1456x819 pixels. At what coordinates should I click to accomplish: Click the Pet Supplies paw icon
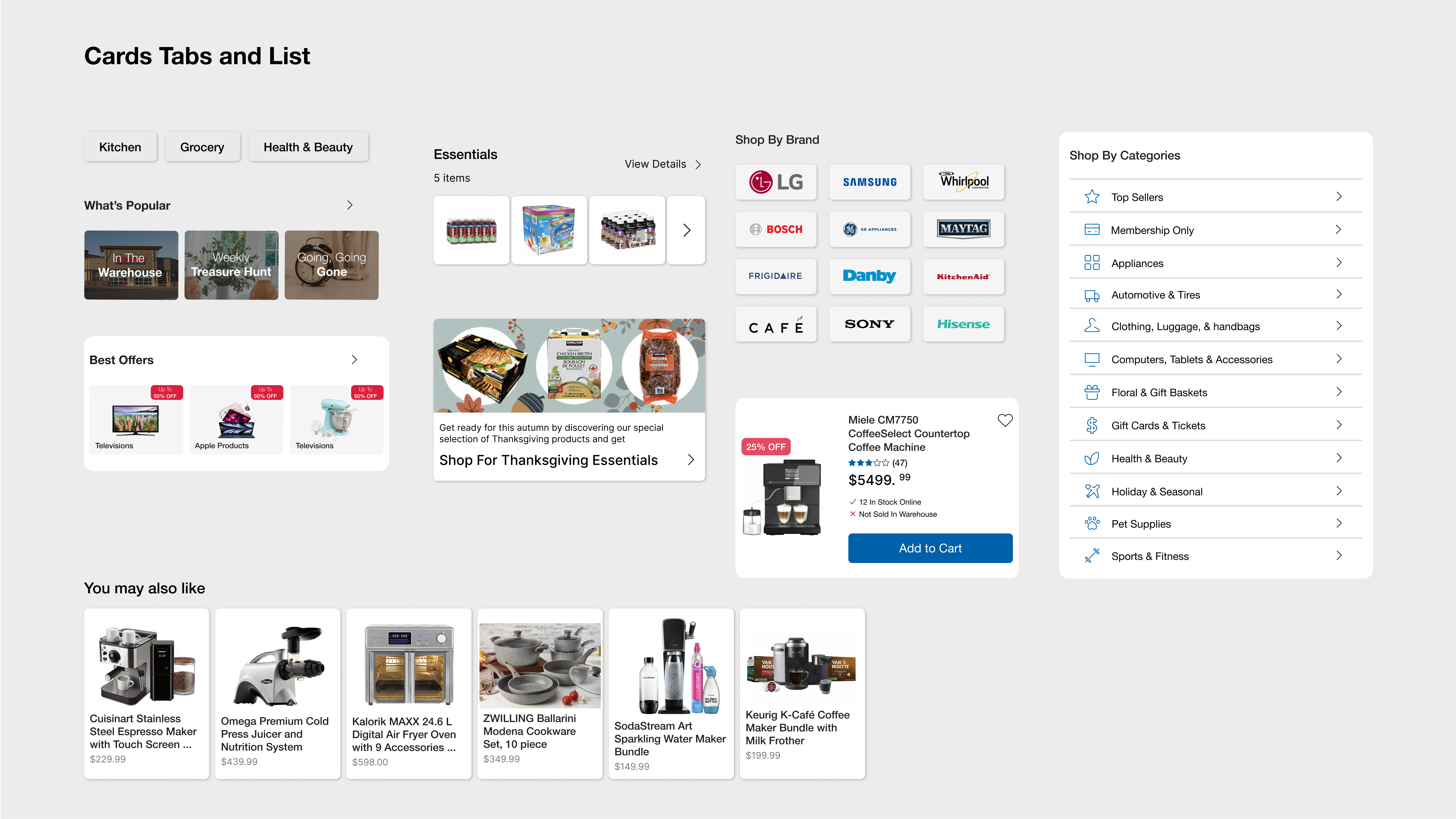click(x=1092, y=523)
